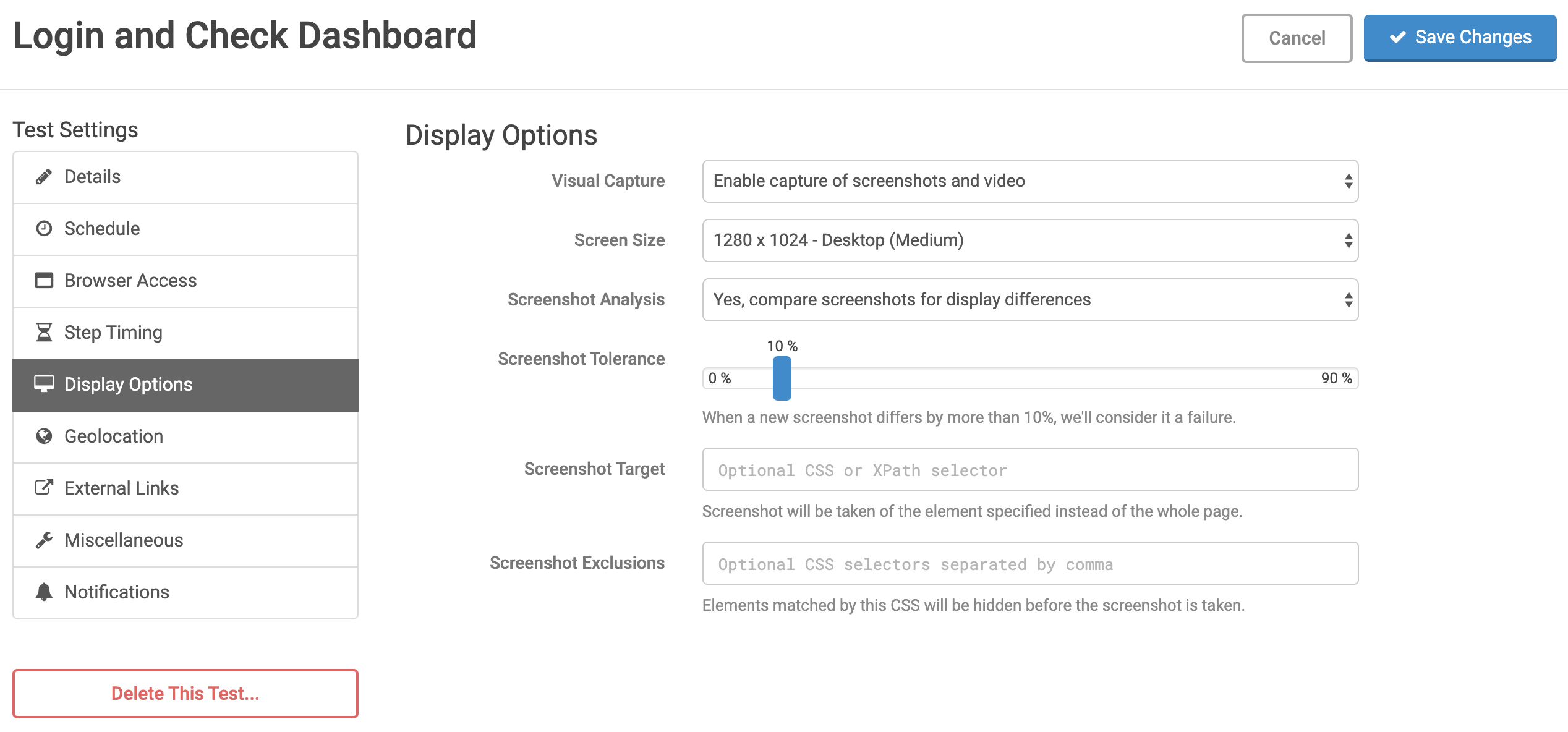
Task: Click the Cancel button
Action: click(x=1297, y=37)
